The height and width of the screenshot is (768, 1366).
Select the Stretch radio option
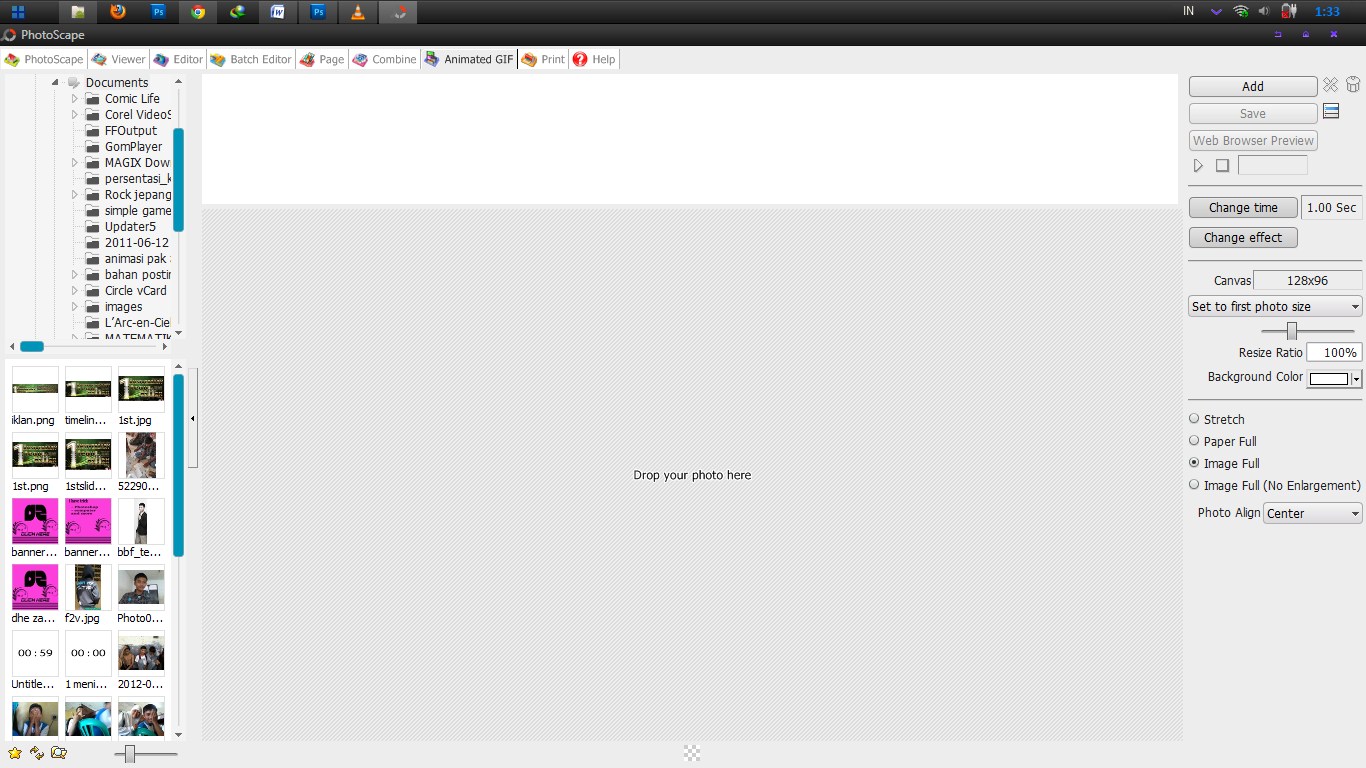[x=1194, y=418]
